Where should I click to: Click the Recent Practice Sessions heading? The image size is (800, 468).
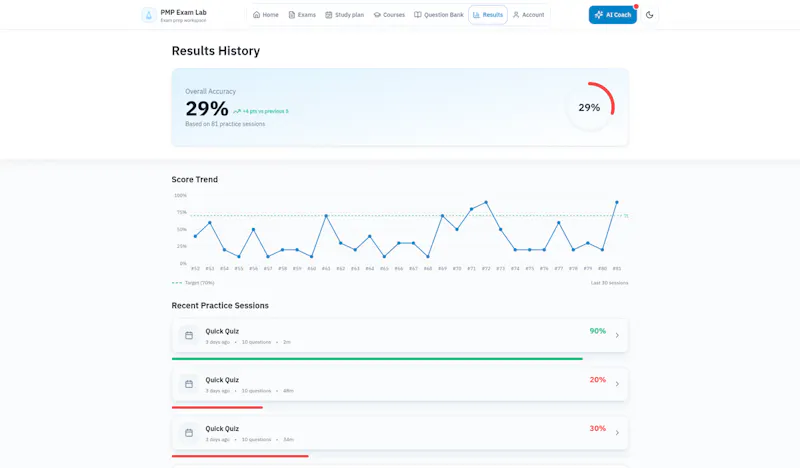tap(220, 305)
